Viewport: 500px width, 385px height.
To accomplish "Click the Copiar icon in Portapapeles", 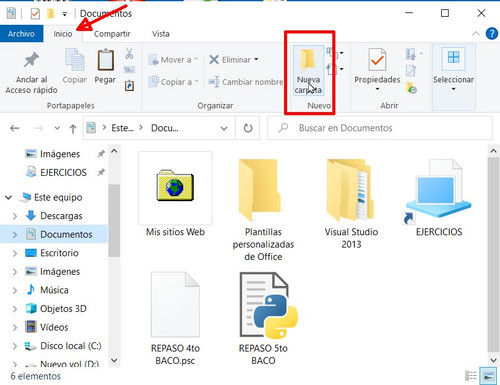I will (75, 60).
